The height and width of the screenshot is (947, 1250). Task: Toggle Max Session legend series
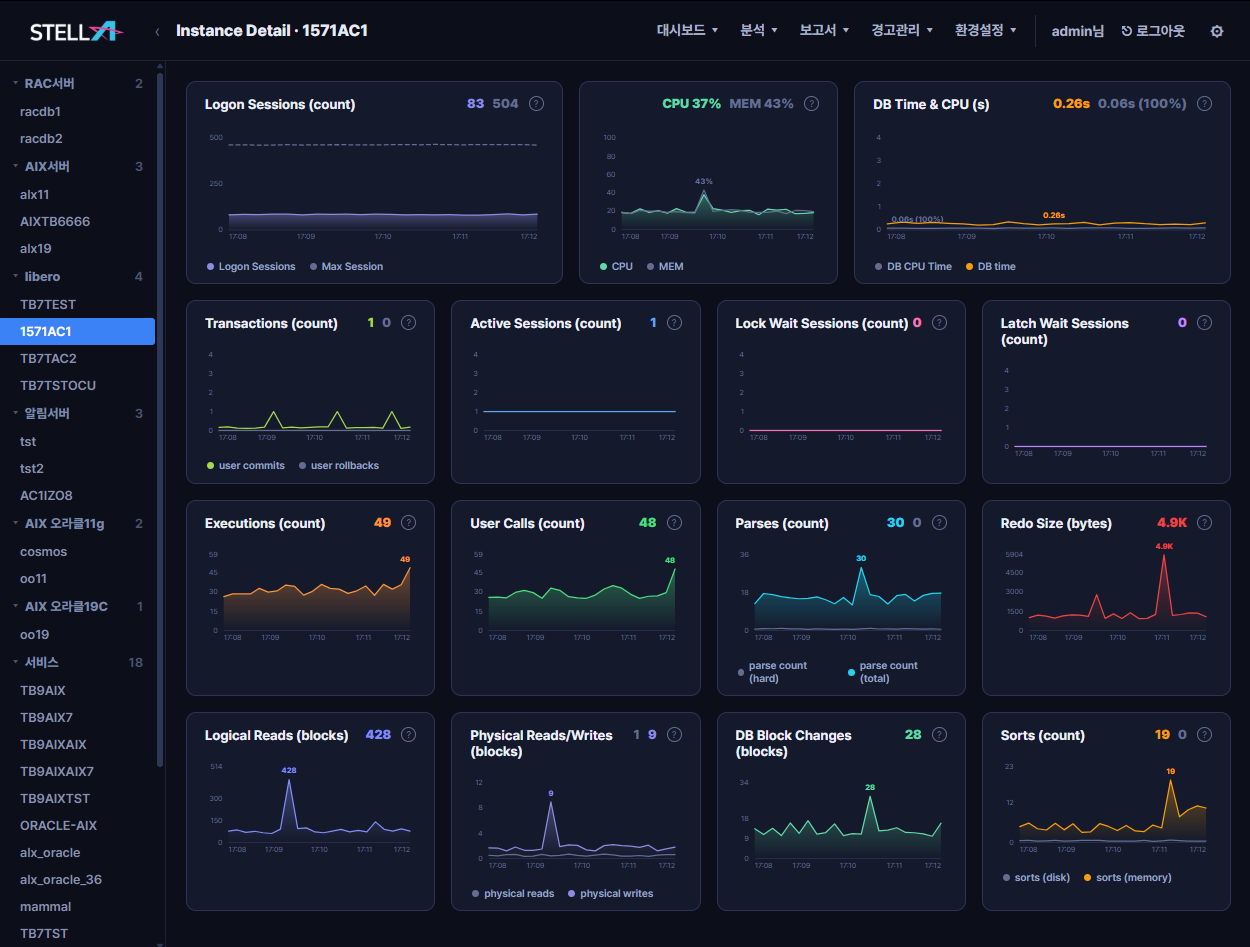(x=346, y=267)
